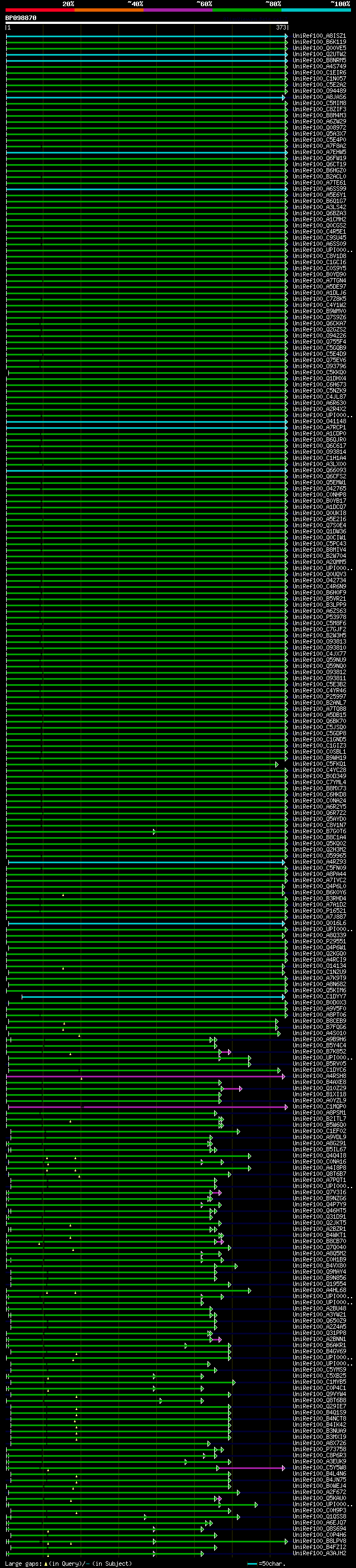Open hit UniRef100_Q2UTW2

319,54
